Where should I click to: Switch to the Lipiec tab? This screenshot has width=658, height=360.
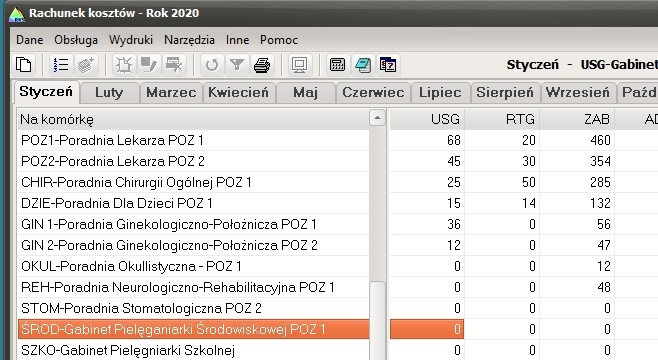440,92
